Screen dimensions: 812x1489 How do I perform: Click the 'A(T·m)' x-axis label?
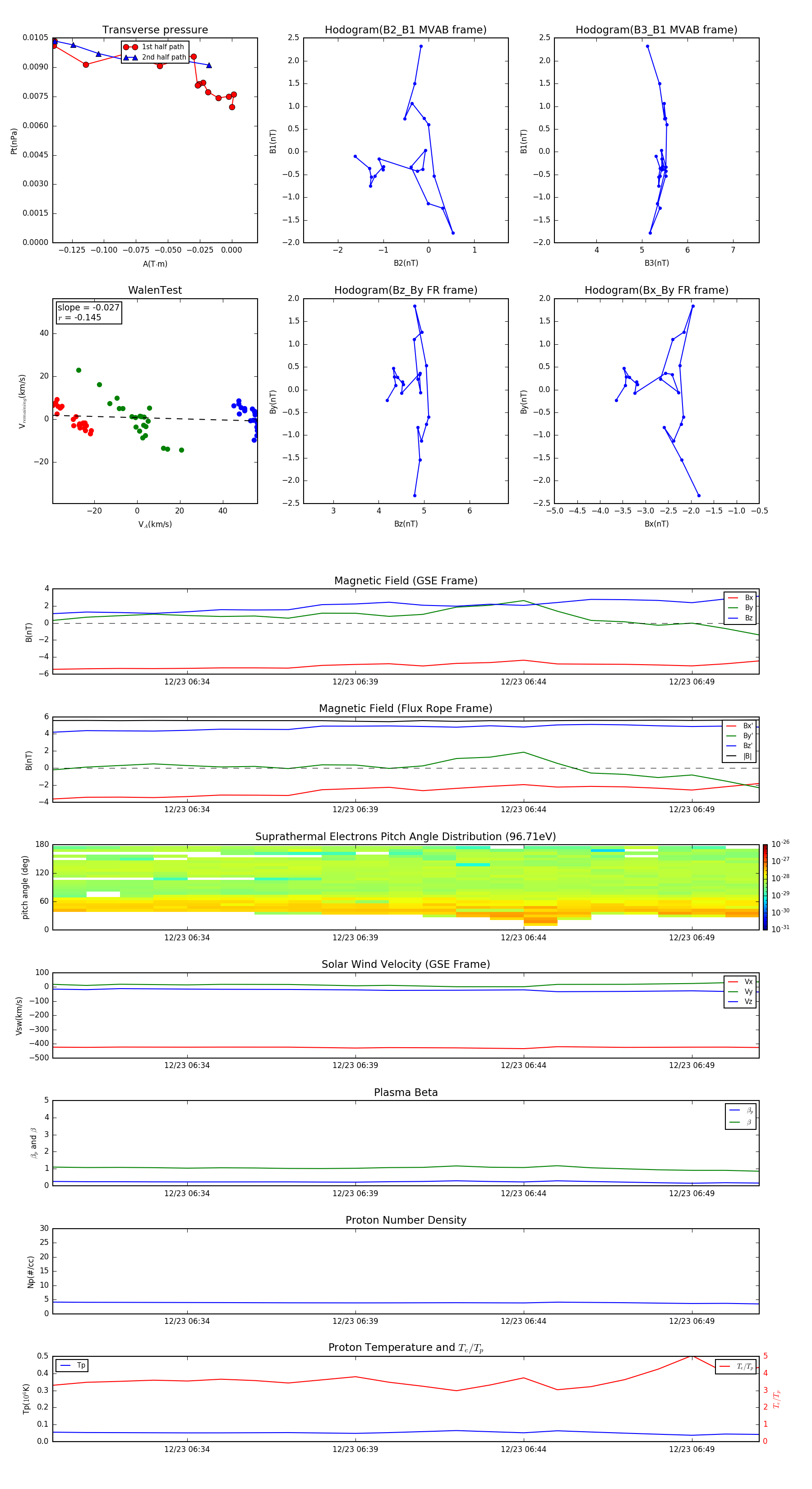[x=155, y=264]
